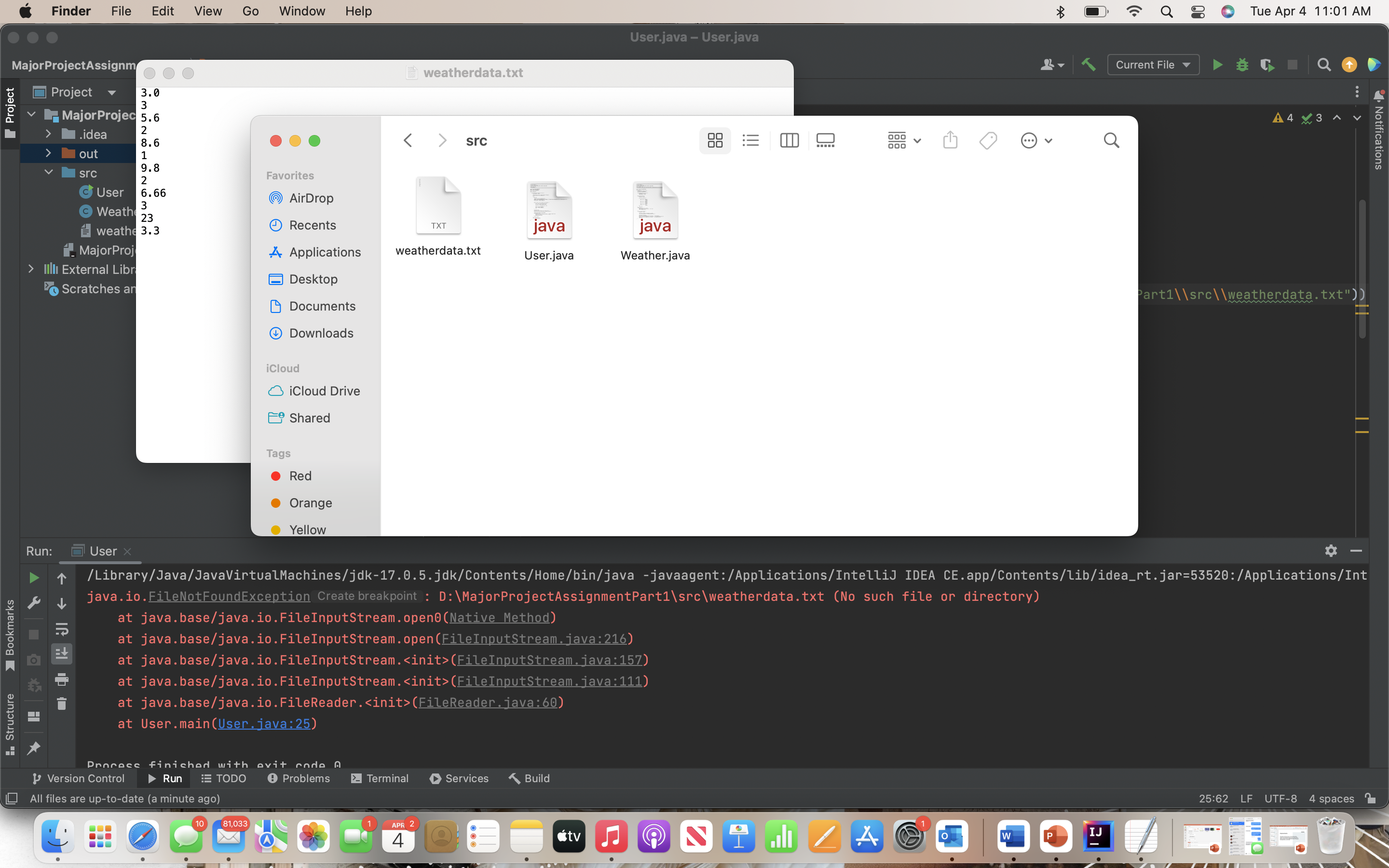The image size is (1389, 868).
Task: Clear console output with trash icon
Action: point(62,704)
